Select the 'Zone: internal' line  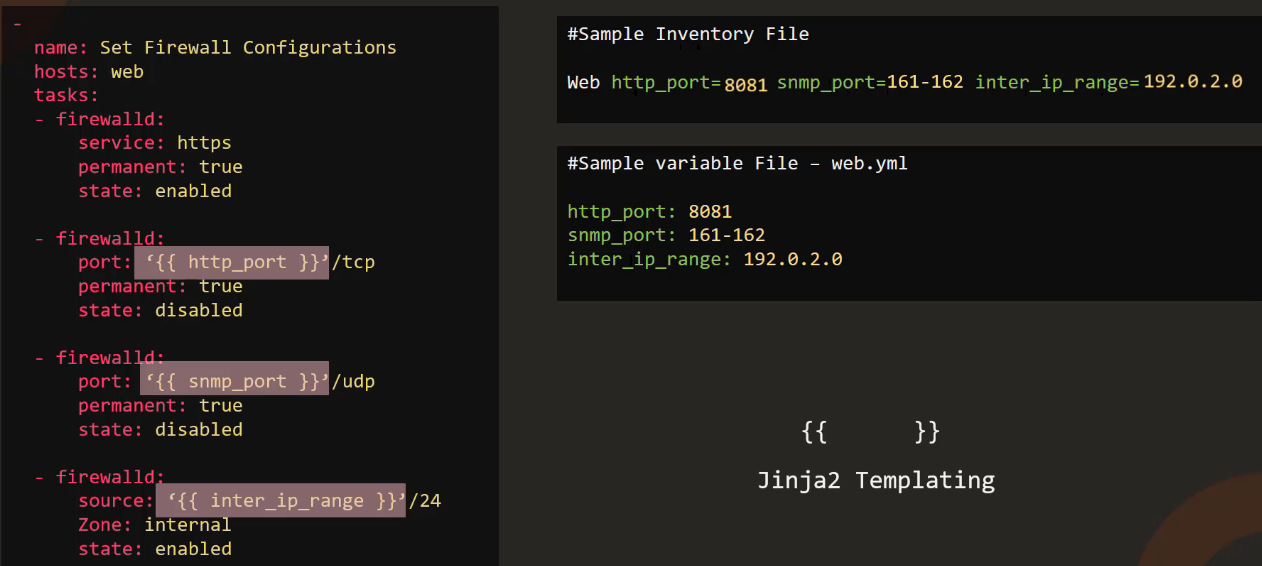pos(155,525)
